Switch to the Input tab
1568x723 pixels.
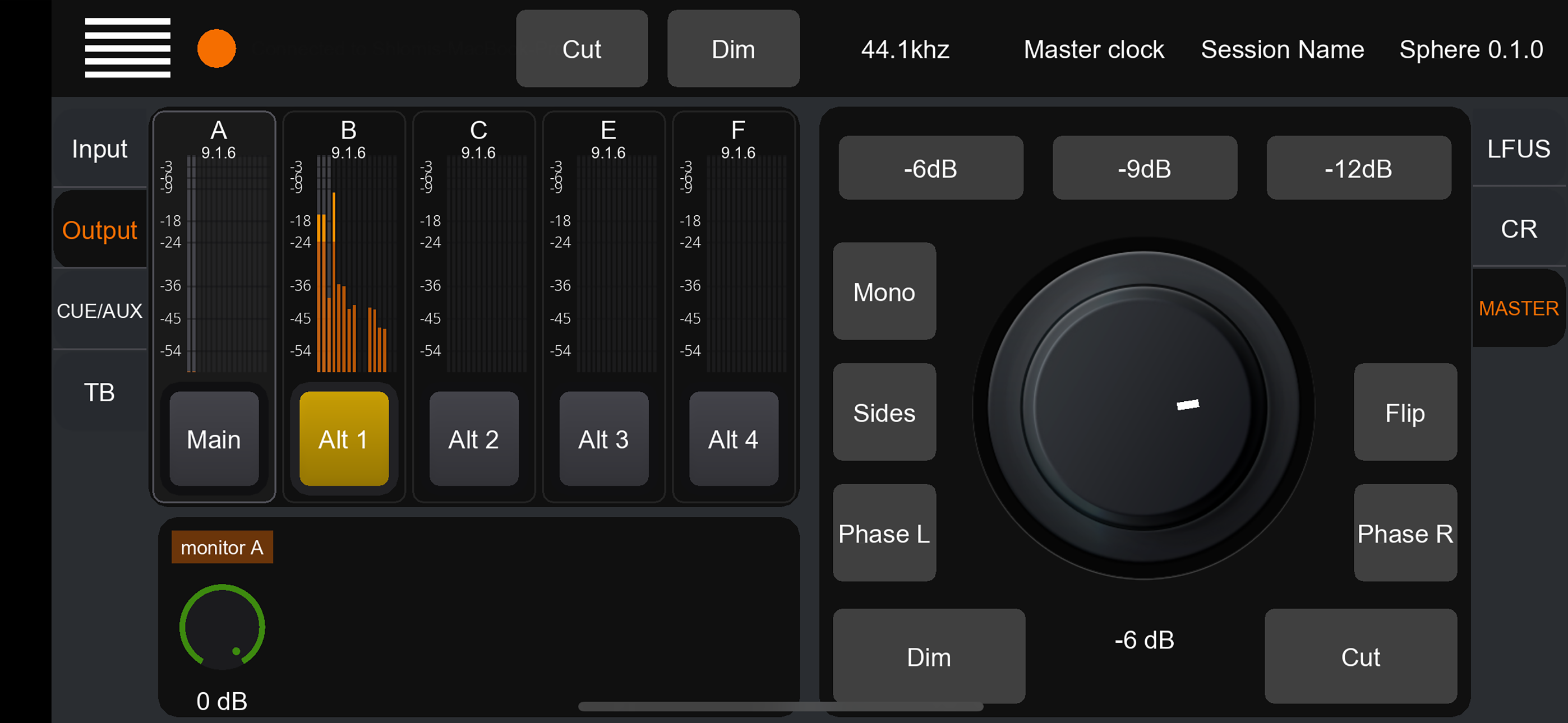[99, 149]
